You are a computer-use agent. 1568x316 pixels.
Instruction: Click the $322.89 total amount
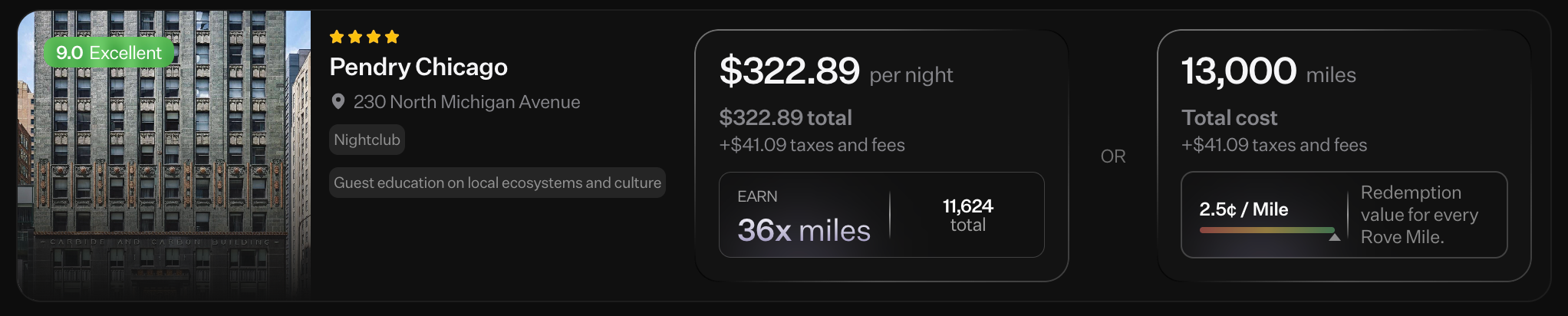tap(786, 117)
